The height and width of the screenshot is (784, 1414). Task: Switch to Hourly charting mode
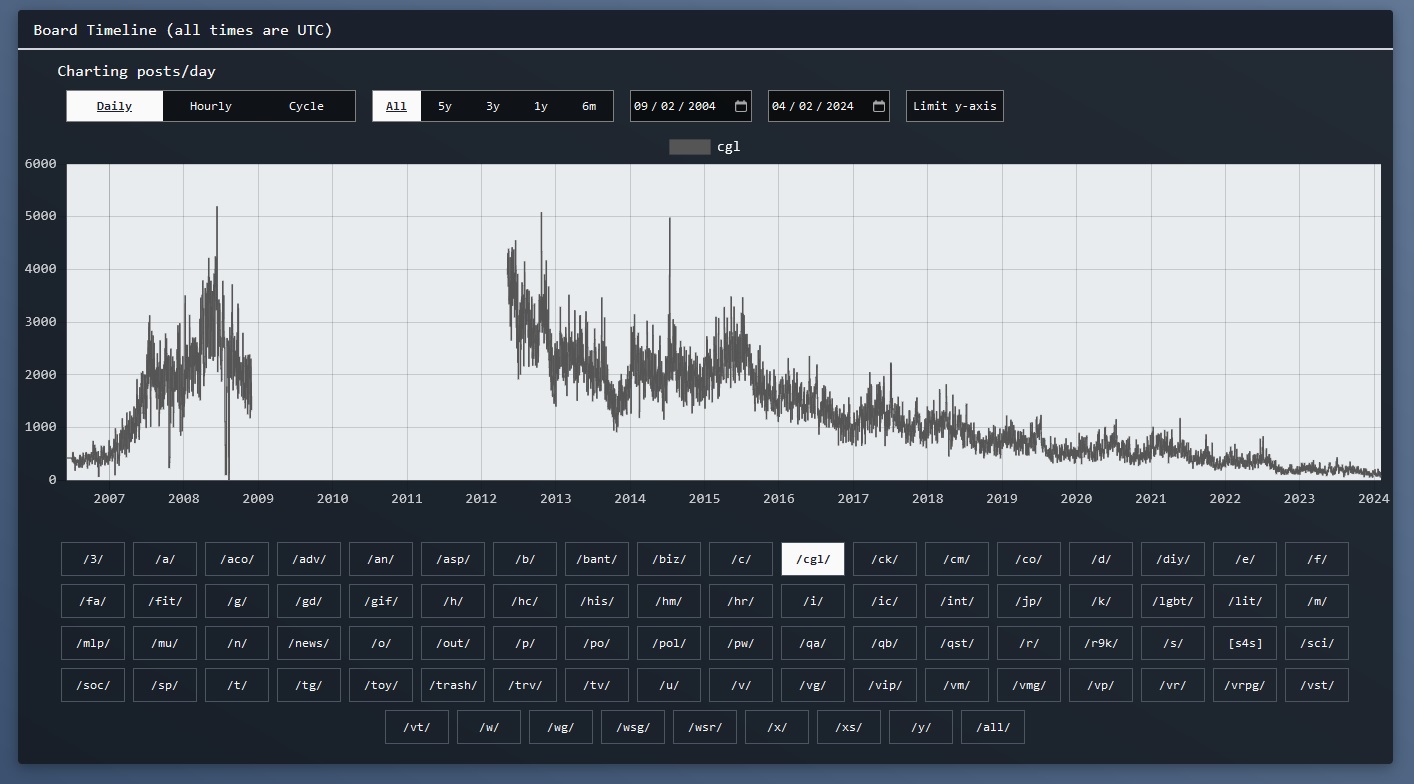(x=210, y=106)
